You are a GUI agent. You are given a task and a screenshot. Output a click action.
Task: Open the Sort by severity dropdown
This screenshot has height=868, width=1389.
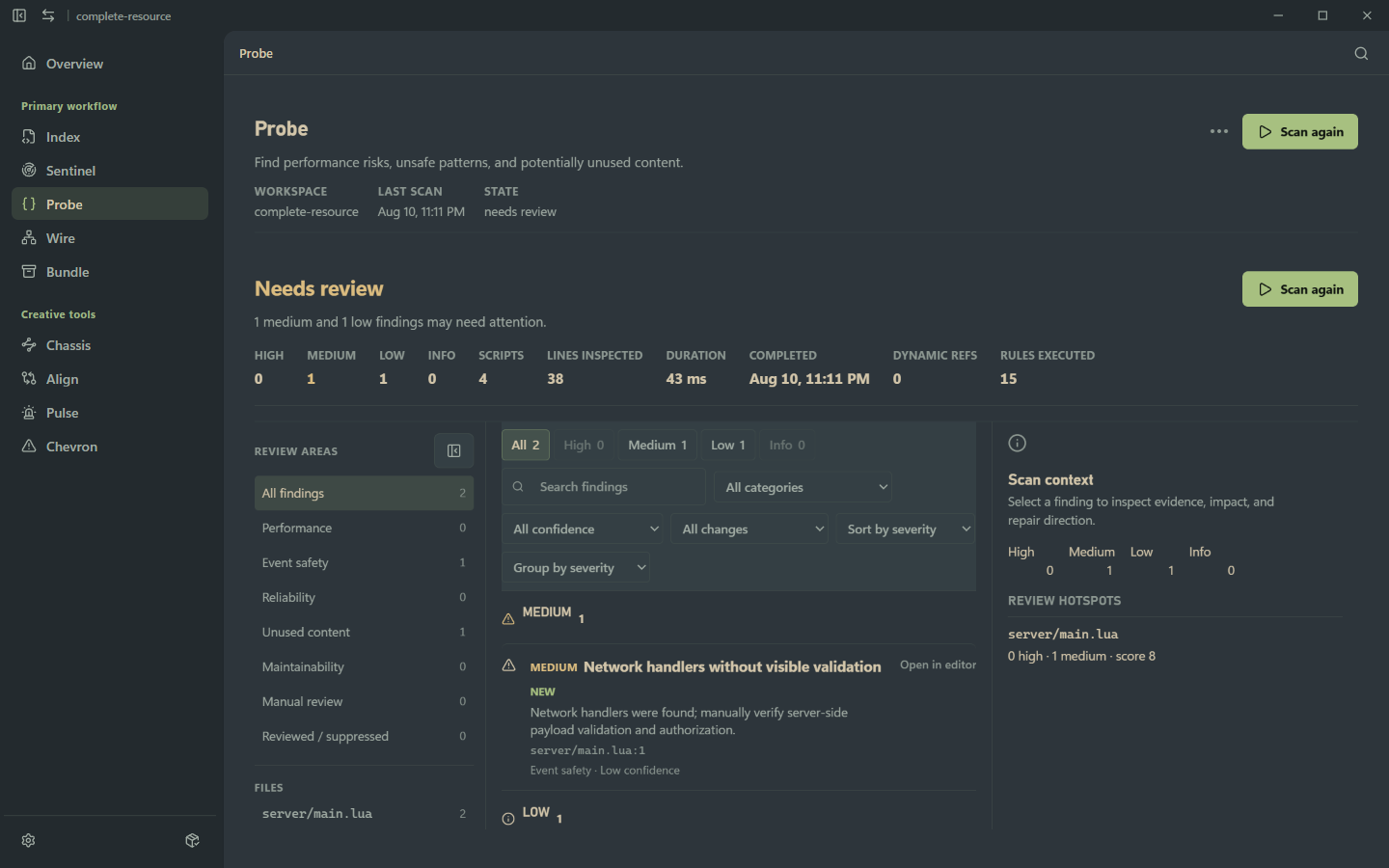point(906,529)
